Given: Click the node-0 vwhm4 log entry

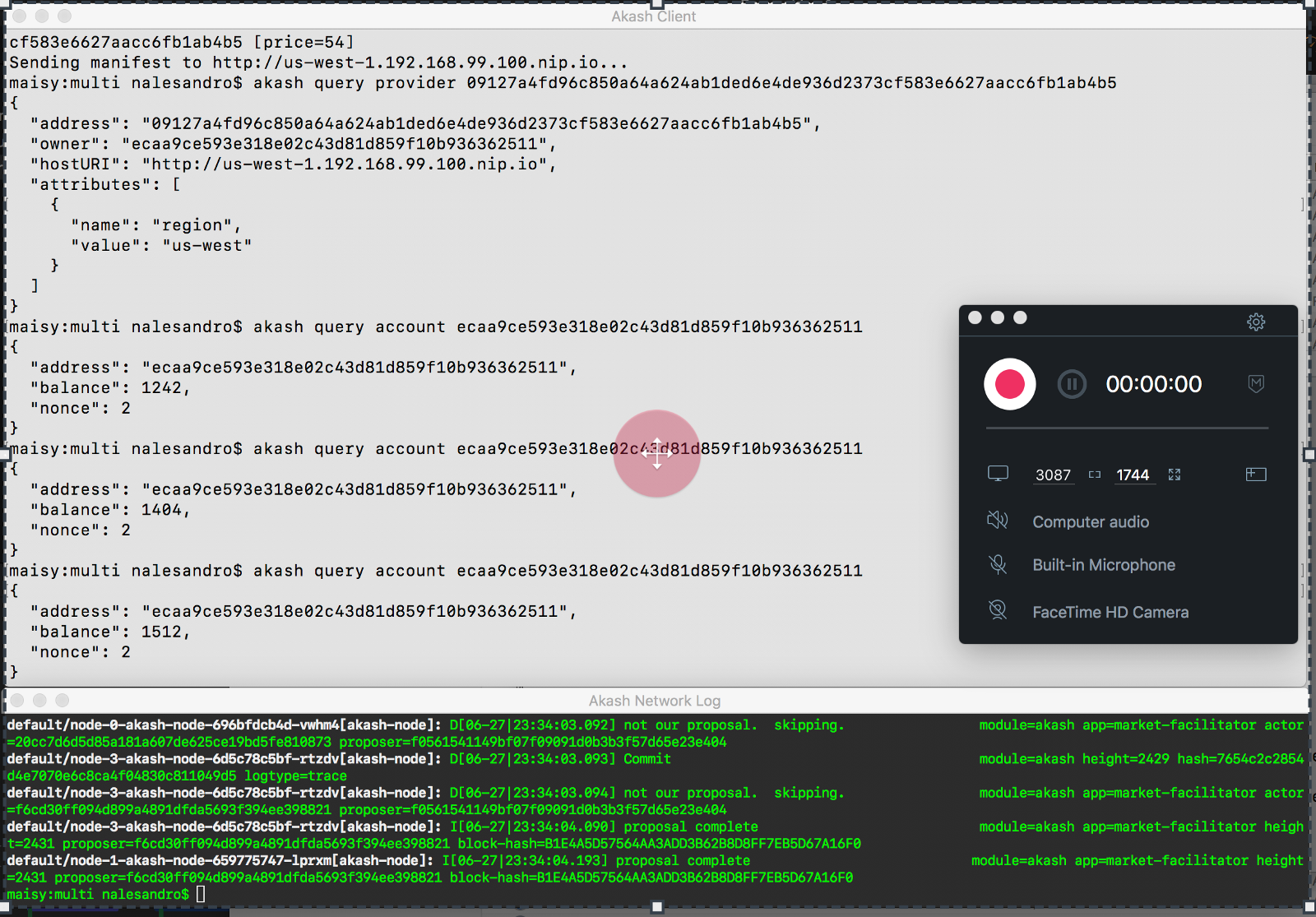Looking at the screenshot, I should point(656,734).
